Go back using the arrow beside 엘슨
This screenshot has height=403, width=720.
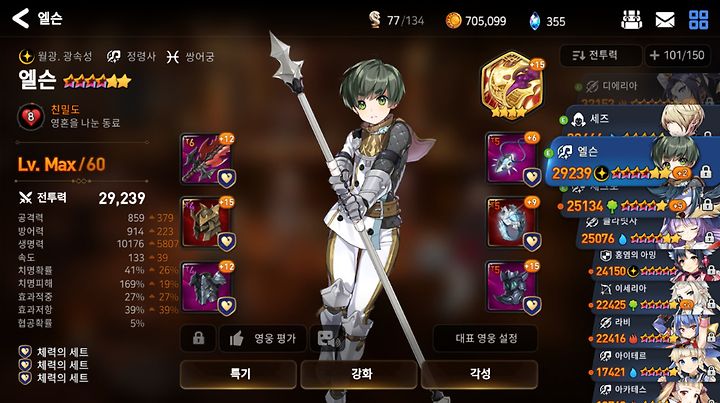[x=21, y=18]
